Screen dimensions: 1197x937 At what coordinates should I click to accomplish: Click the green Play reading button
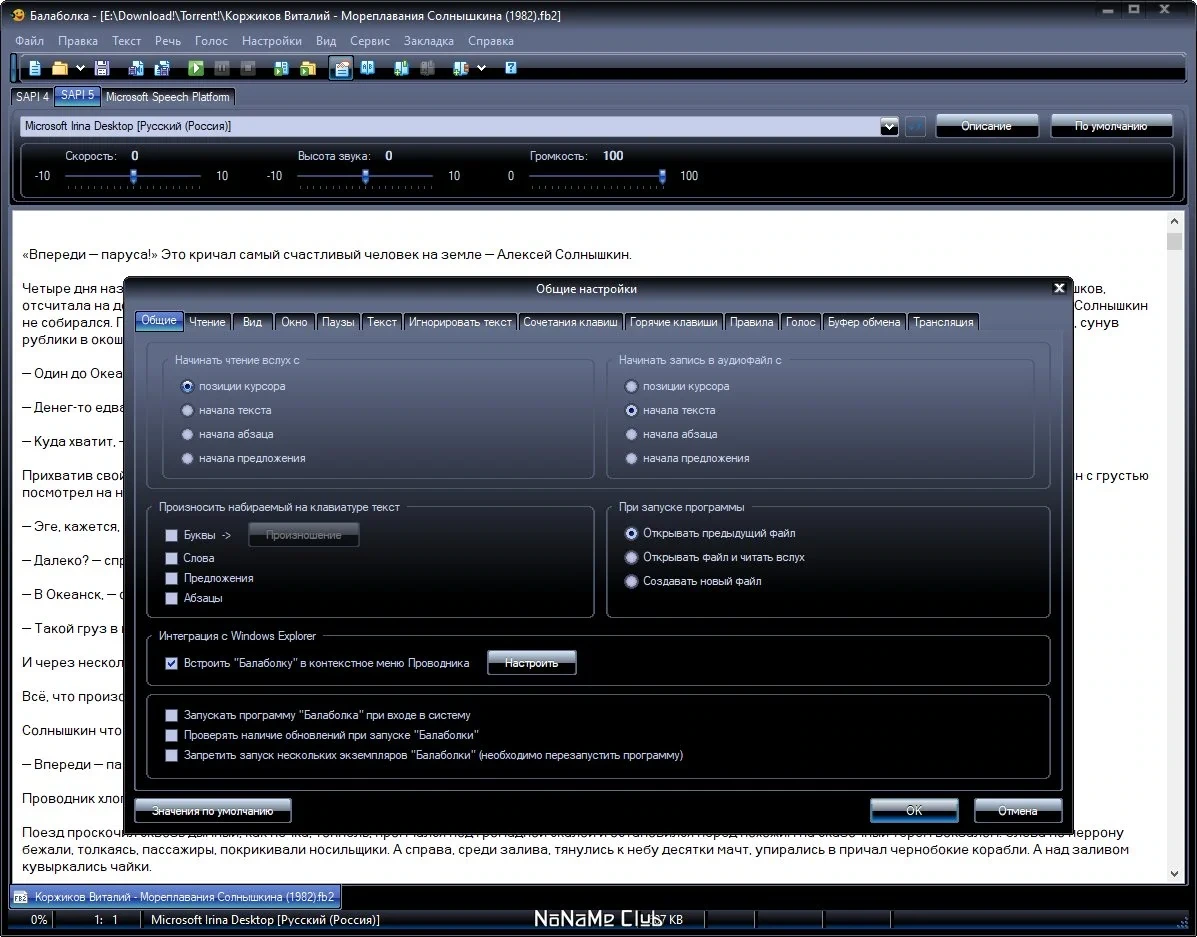click(x=196, y=69)
